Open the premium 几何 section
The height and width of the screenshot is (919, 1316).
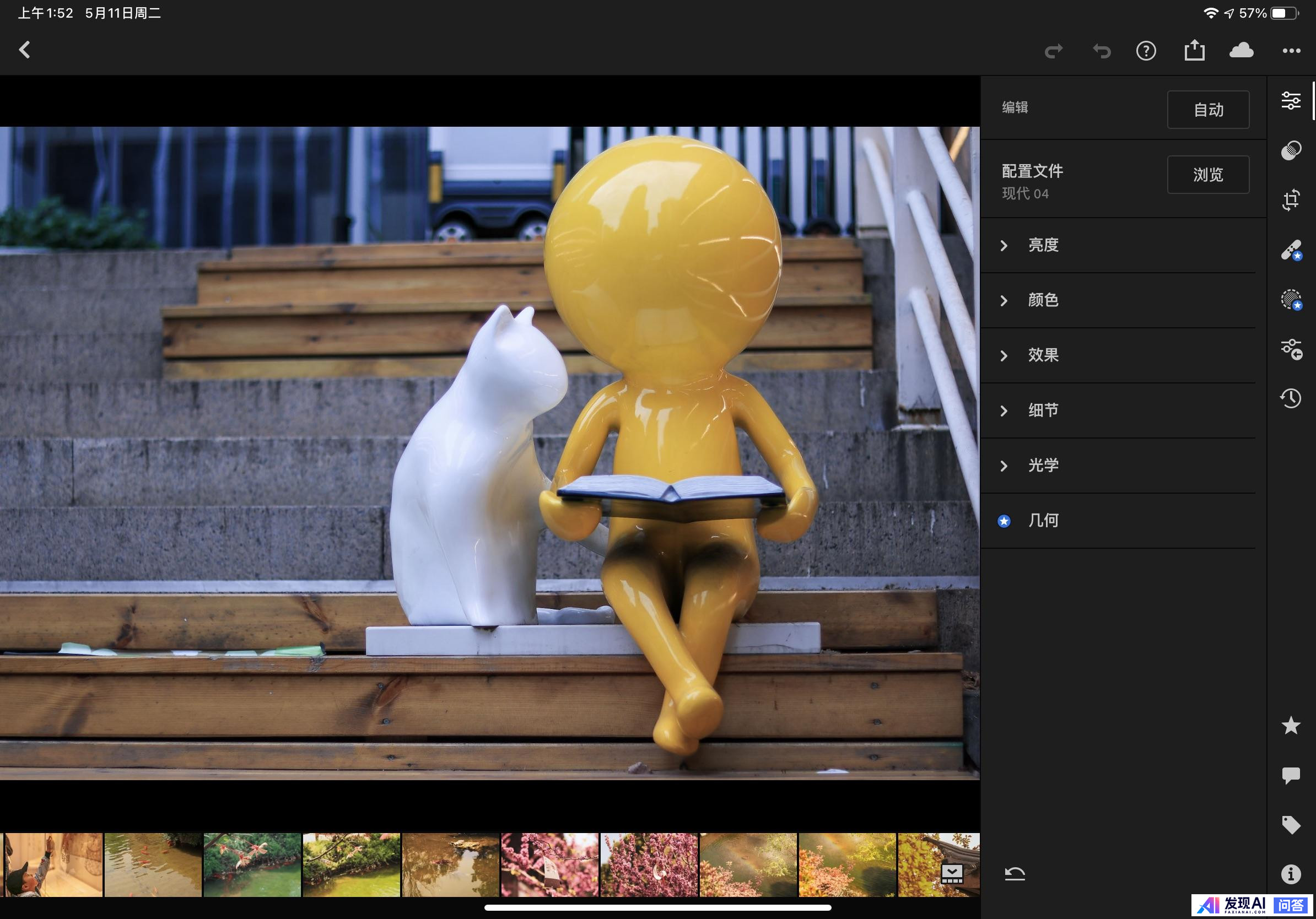pyautogui.click(x=1118, y=520)
